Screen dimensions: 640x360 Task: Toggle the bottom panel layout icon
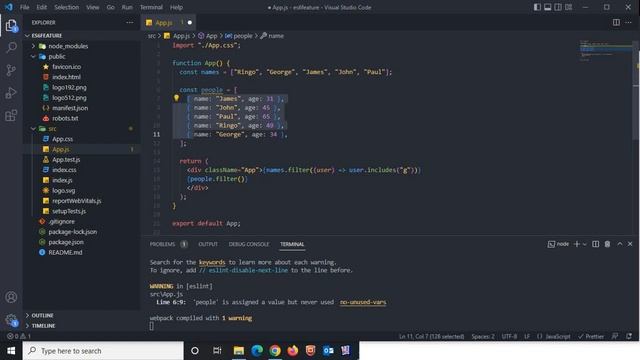coord(548,7)
